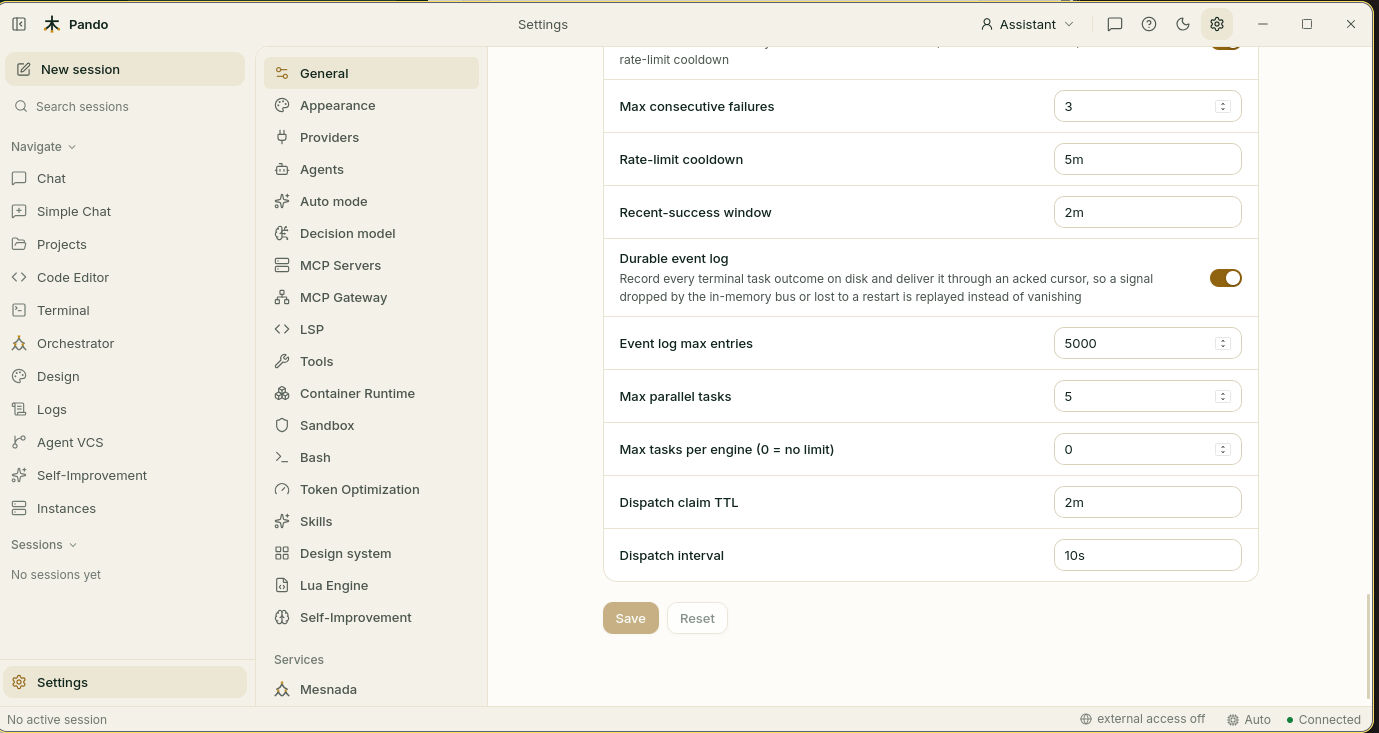1379x733 pixels.
Task: Open Orchestrator from the navigation sidebar
Action: tap(125, 343)
